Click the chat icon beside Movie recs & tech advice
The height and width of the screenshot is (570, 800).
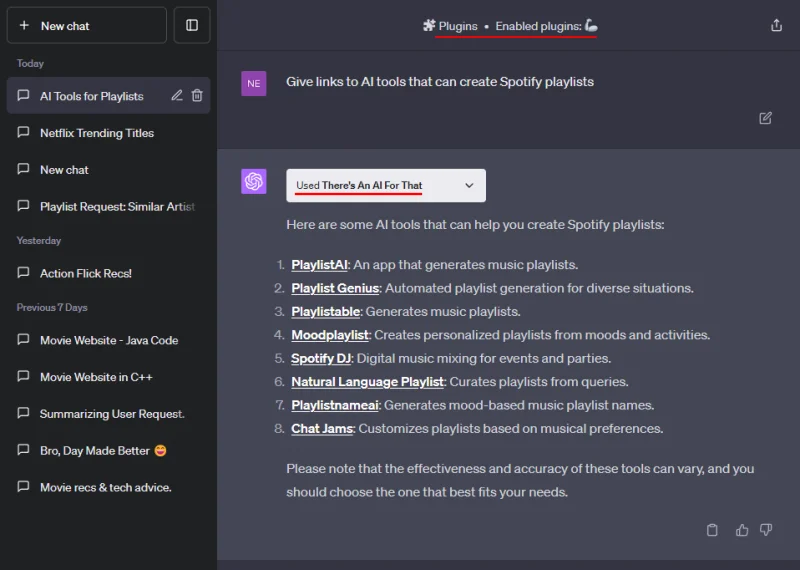tap(23, 487)
